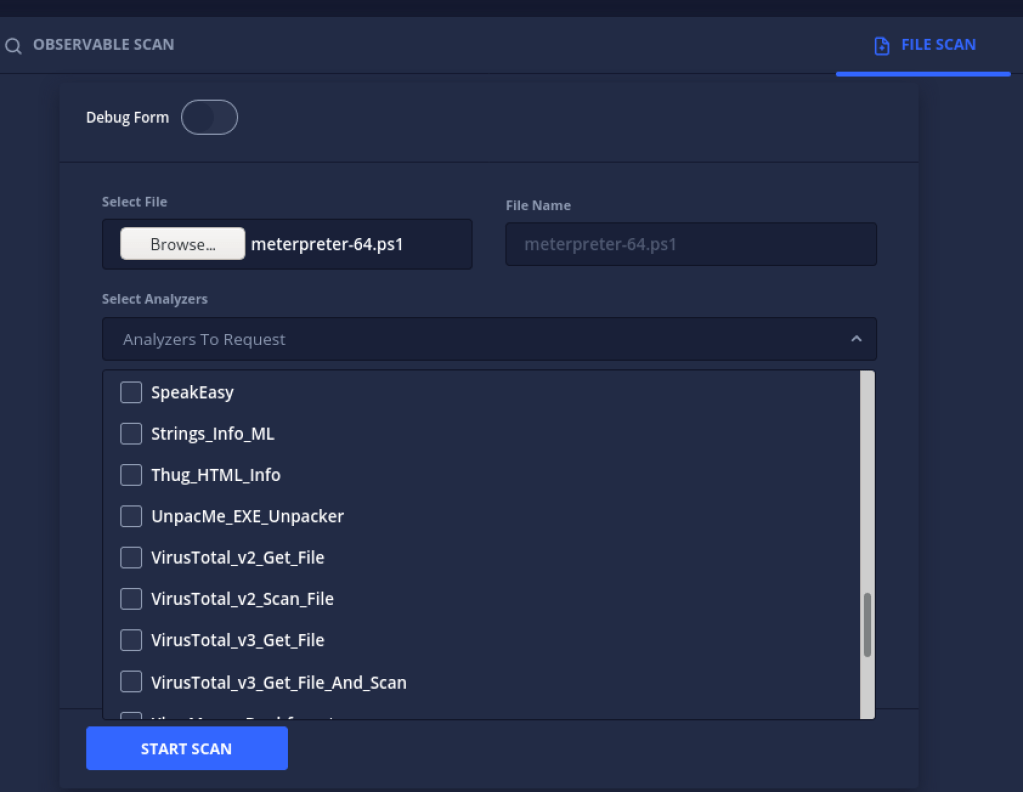Click the selected meterpreter-64.ps1 file label
Viewport: 1023px width, 792px height.
coord(327,244)
